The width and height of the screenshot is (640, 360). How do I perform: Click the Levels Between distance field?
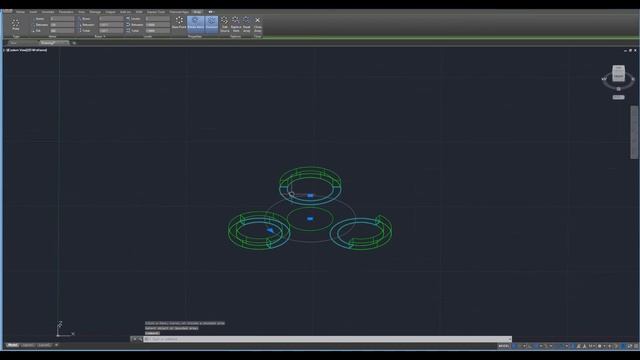(x=158, y=25)
